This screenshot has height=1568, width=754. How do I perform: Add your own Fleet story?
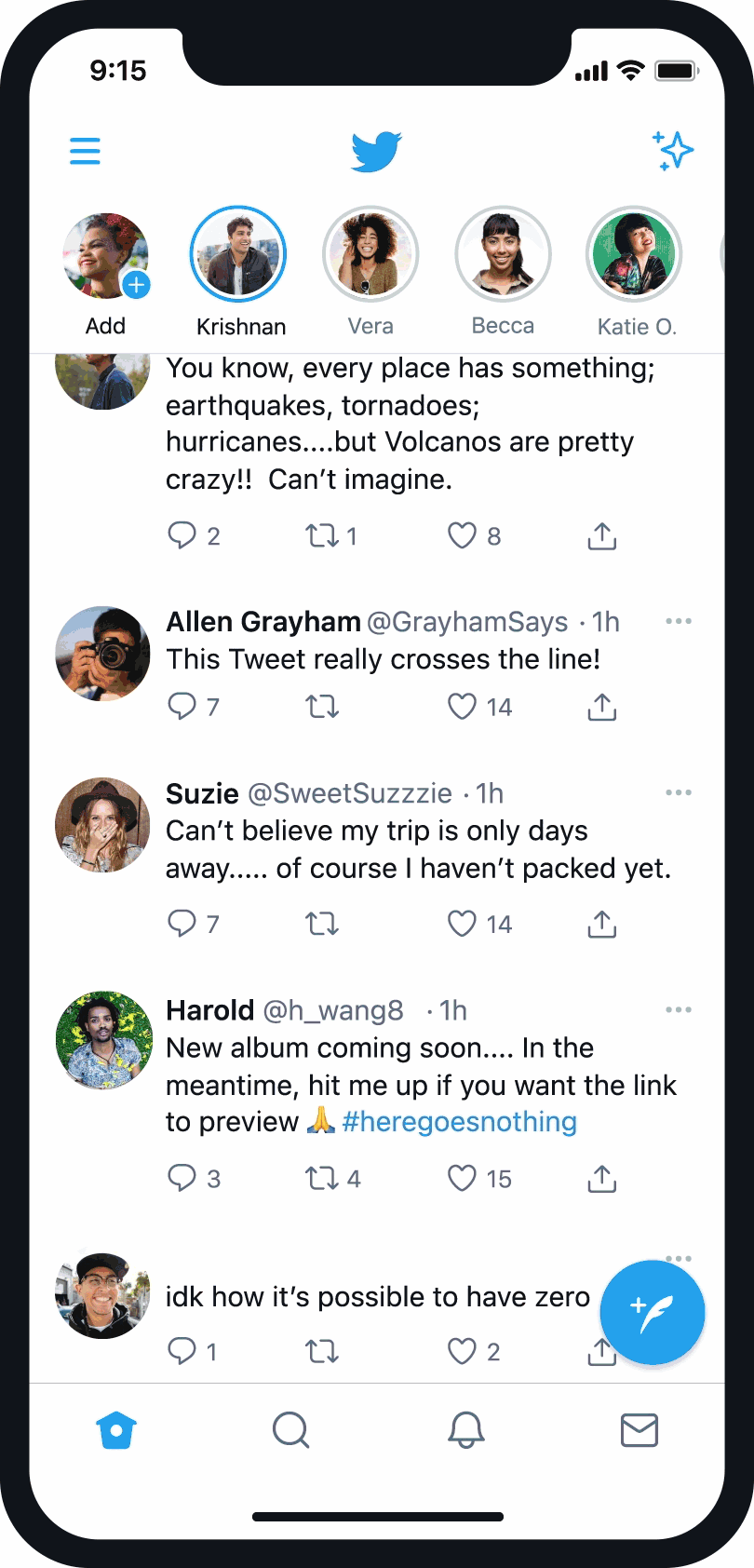106,257
